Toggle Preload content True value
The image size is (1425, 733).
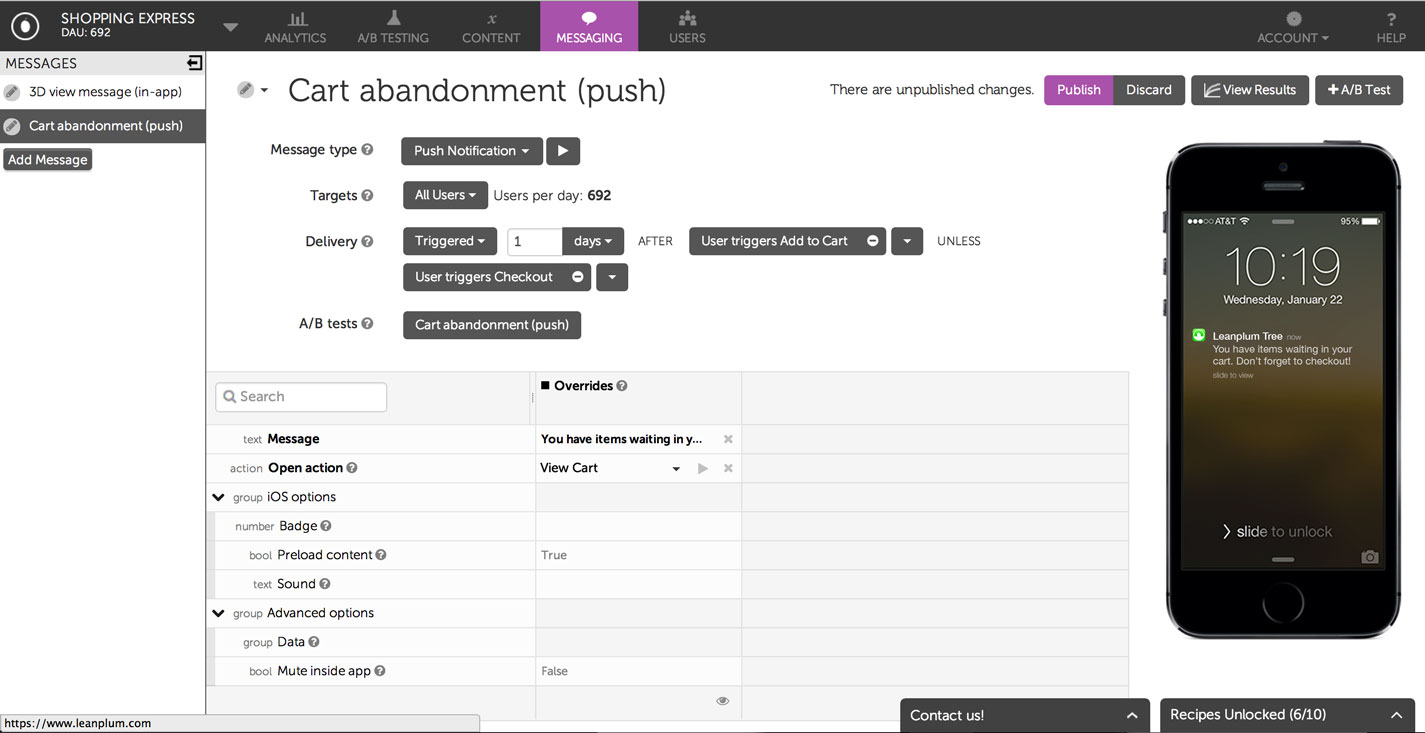[554, 555]
